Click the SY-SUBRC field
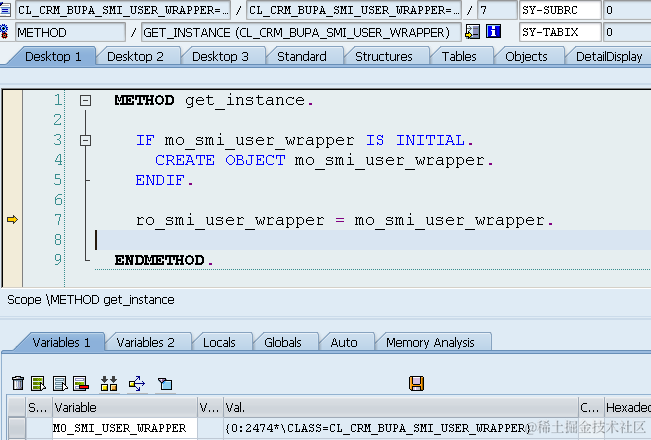 560,10
